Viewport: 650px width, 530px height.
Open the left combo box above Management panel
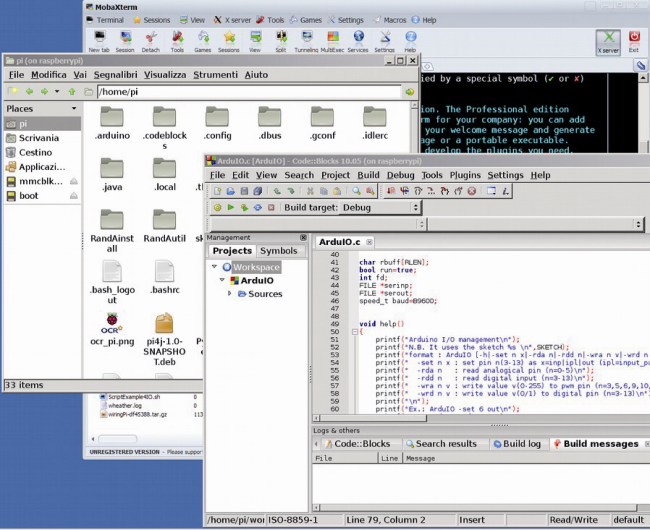coord(318,224)
